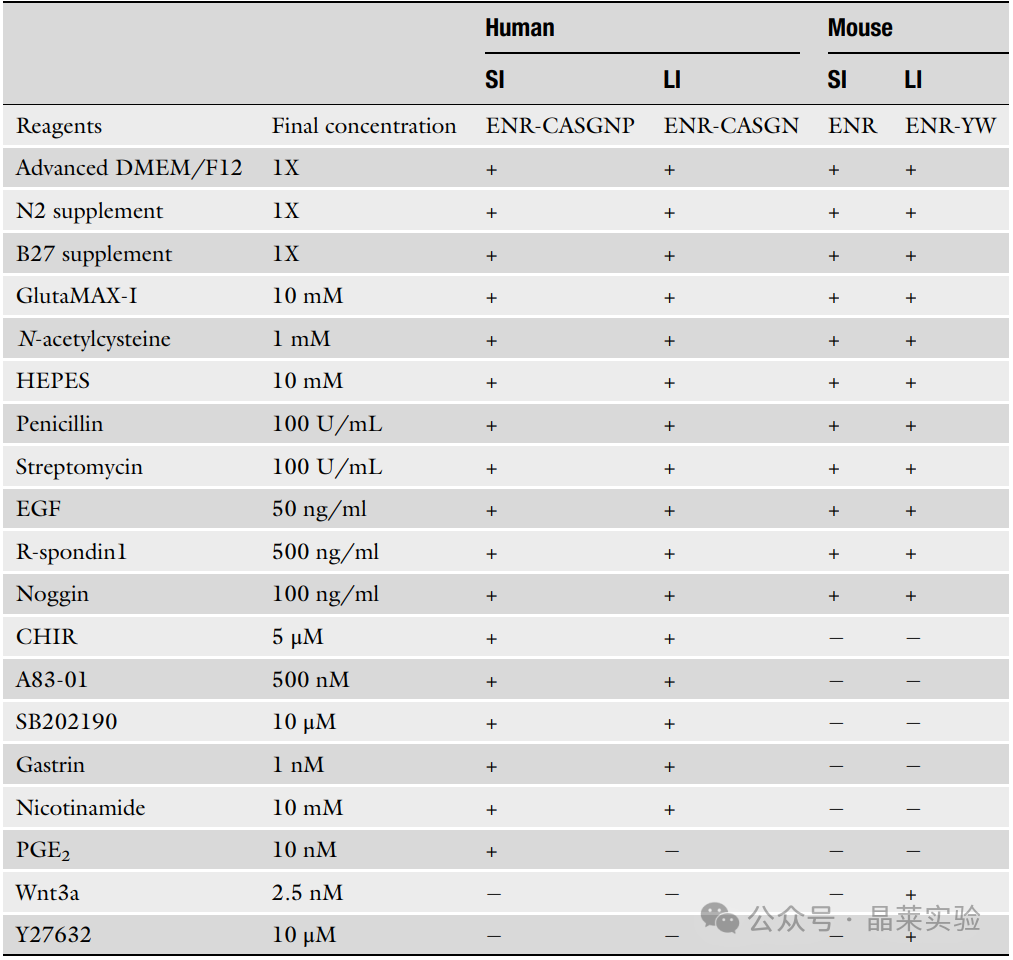Click the WeChat logo icon in watermark
Image resolution: width=1013 pixels, height=960 pixels.
click(x=720, y=918)
